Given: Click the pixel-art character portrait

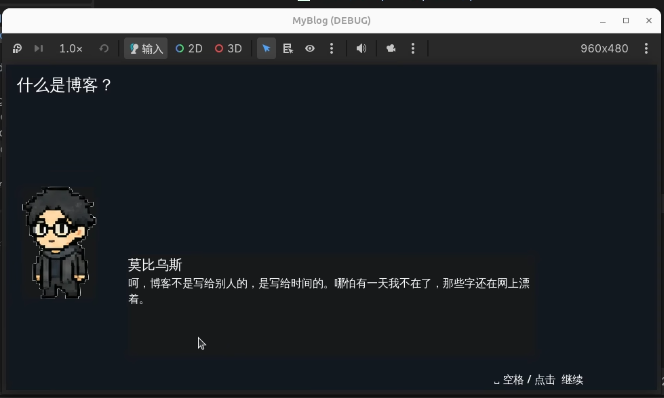Looking at the screenshot, I should click(59, 242).
